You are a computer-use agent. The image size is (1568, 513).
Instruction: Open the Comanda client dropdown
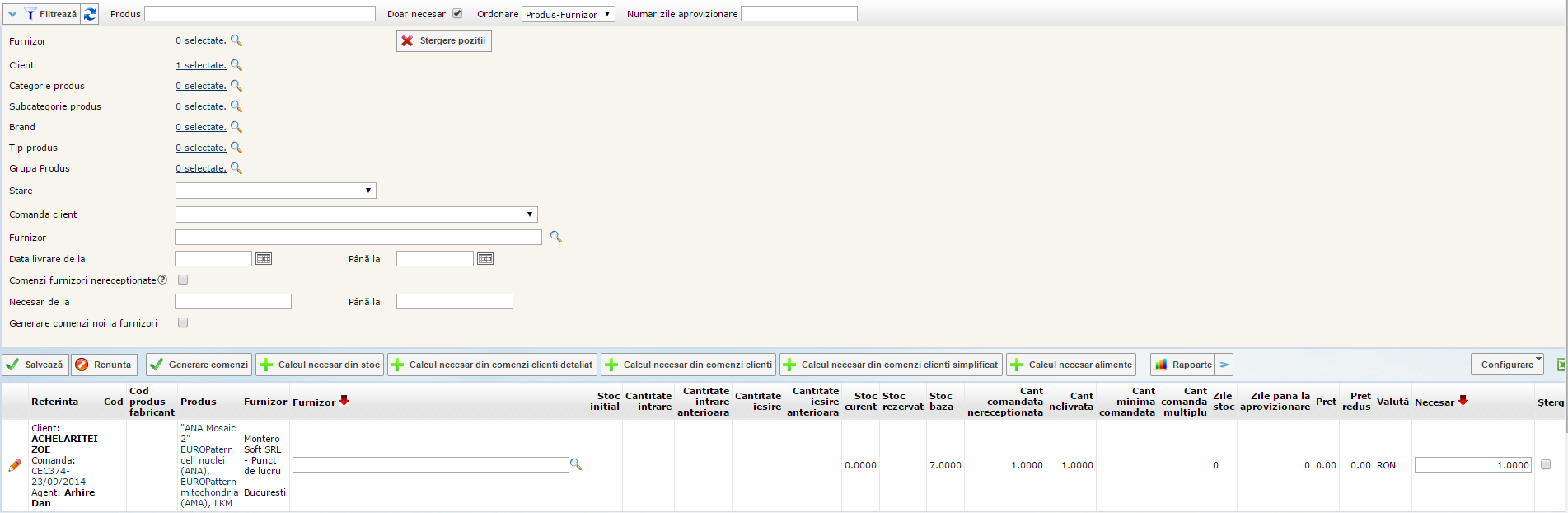click(x=356, y=214)
